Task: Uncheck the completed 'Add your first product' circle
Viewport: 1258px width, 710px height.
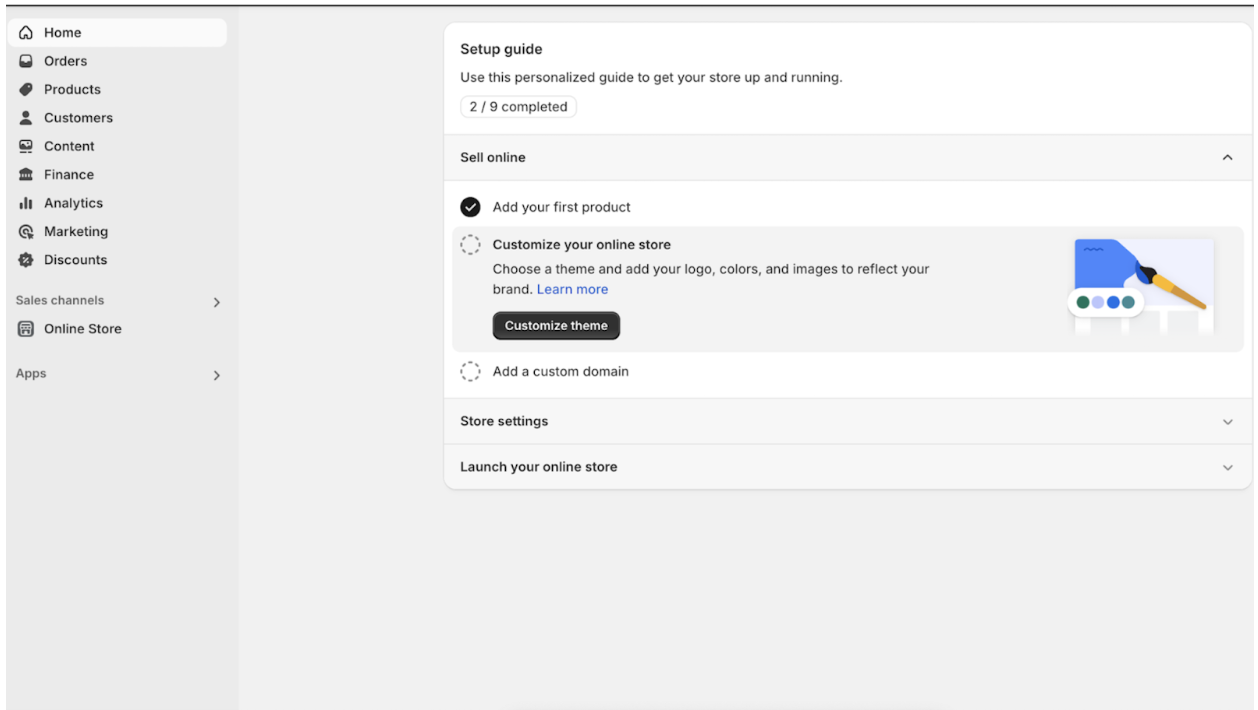Action: tap(470, 207)
